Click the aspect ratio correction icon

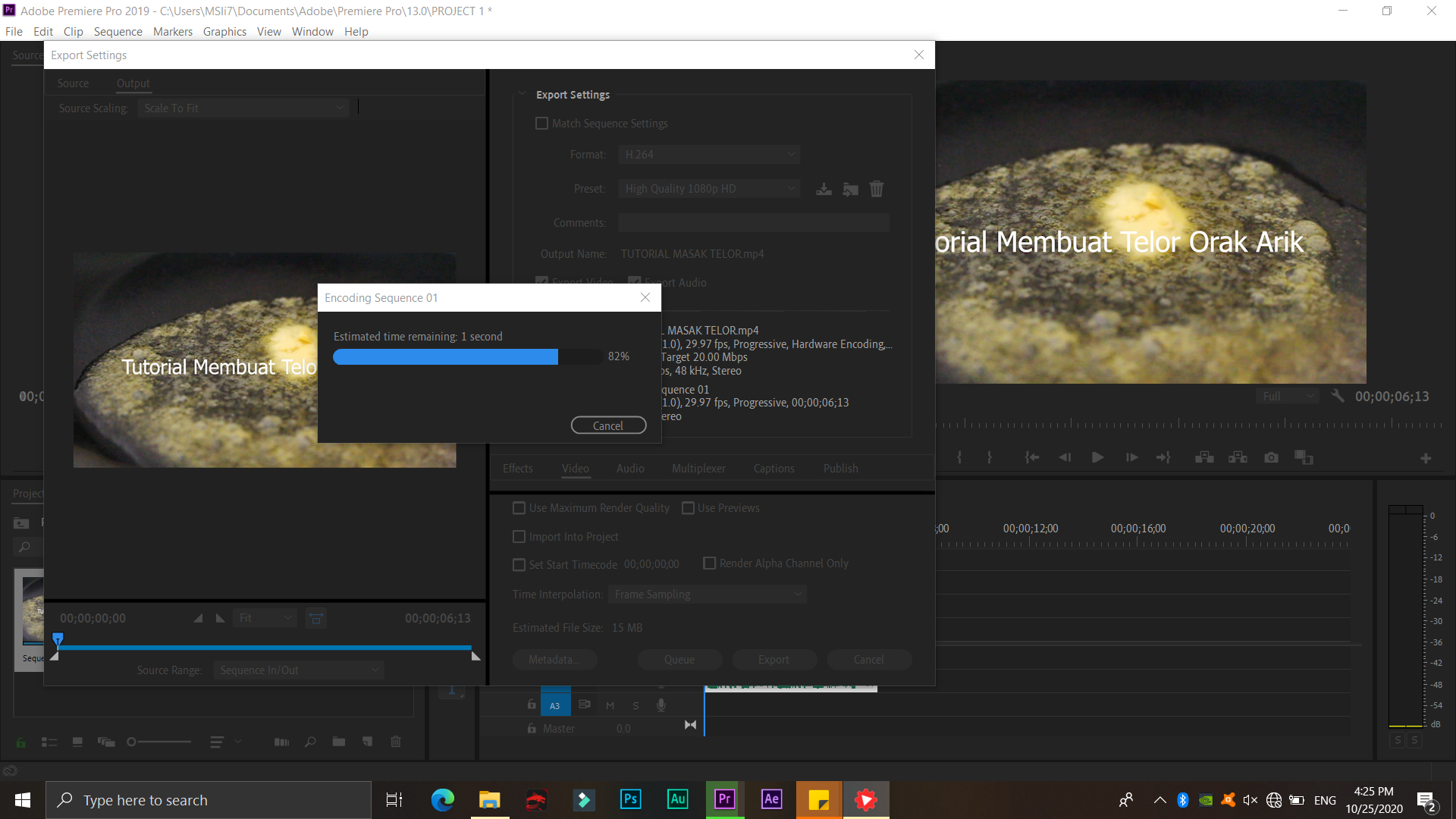click(316, 618)
